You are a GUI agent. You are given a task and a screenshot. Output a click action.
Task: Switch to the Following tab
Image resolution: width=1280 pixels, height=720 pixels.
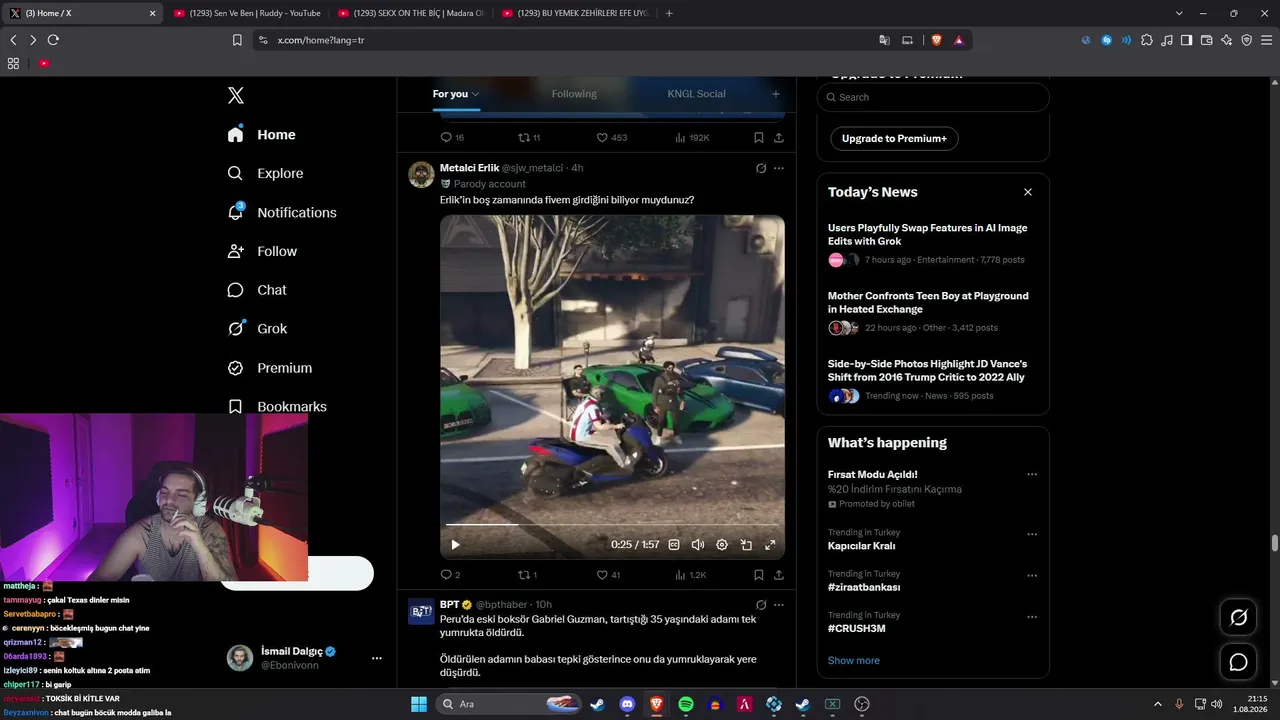click(x=574, y=94)
